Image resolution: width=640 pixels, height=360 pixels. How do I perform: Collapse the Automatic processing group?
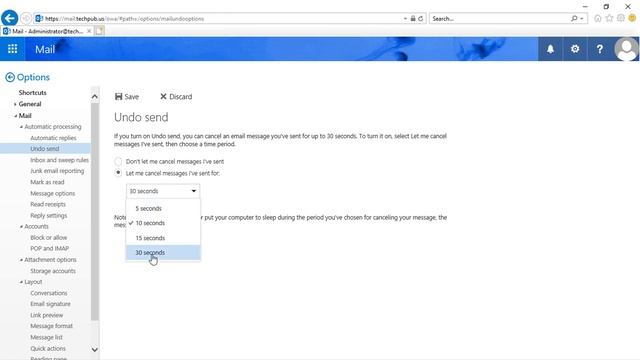[21, 127]
